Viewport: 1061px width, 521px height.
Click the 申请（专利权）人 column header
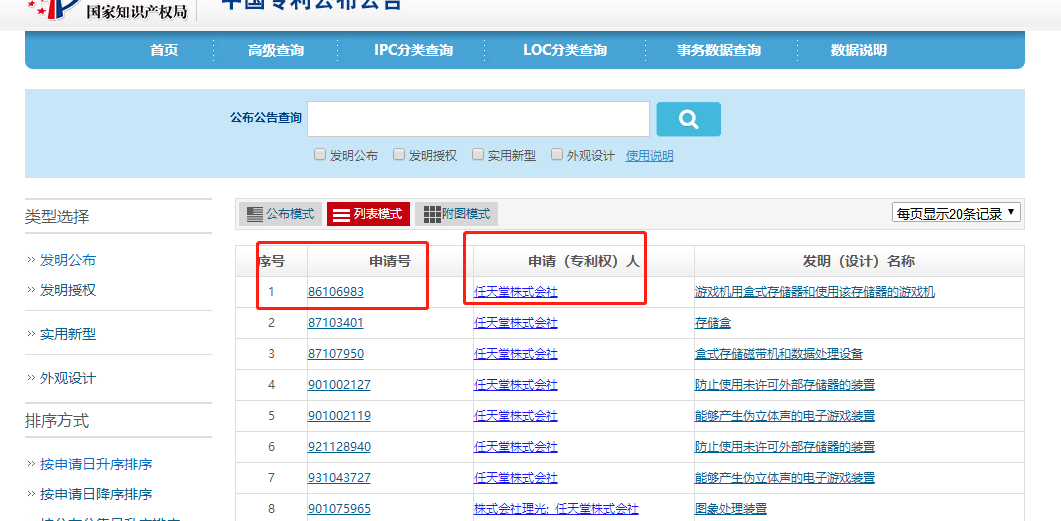[x=583, y=261]
